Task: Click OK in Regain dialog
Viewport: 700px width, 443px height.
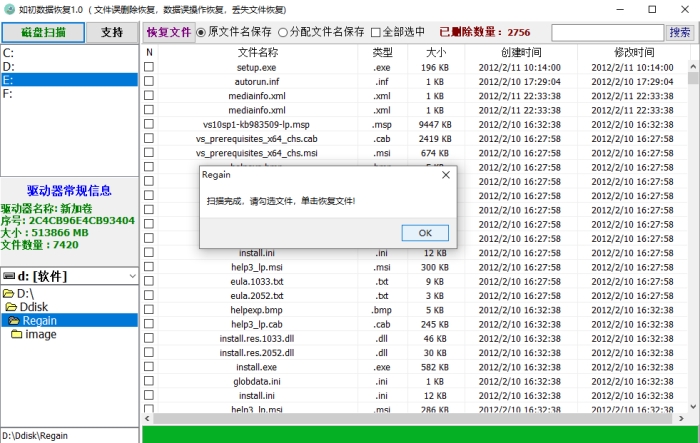Action: [x=425, y=233]
